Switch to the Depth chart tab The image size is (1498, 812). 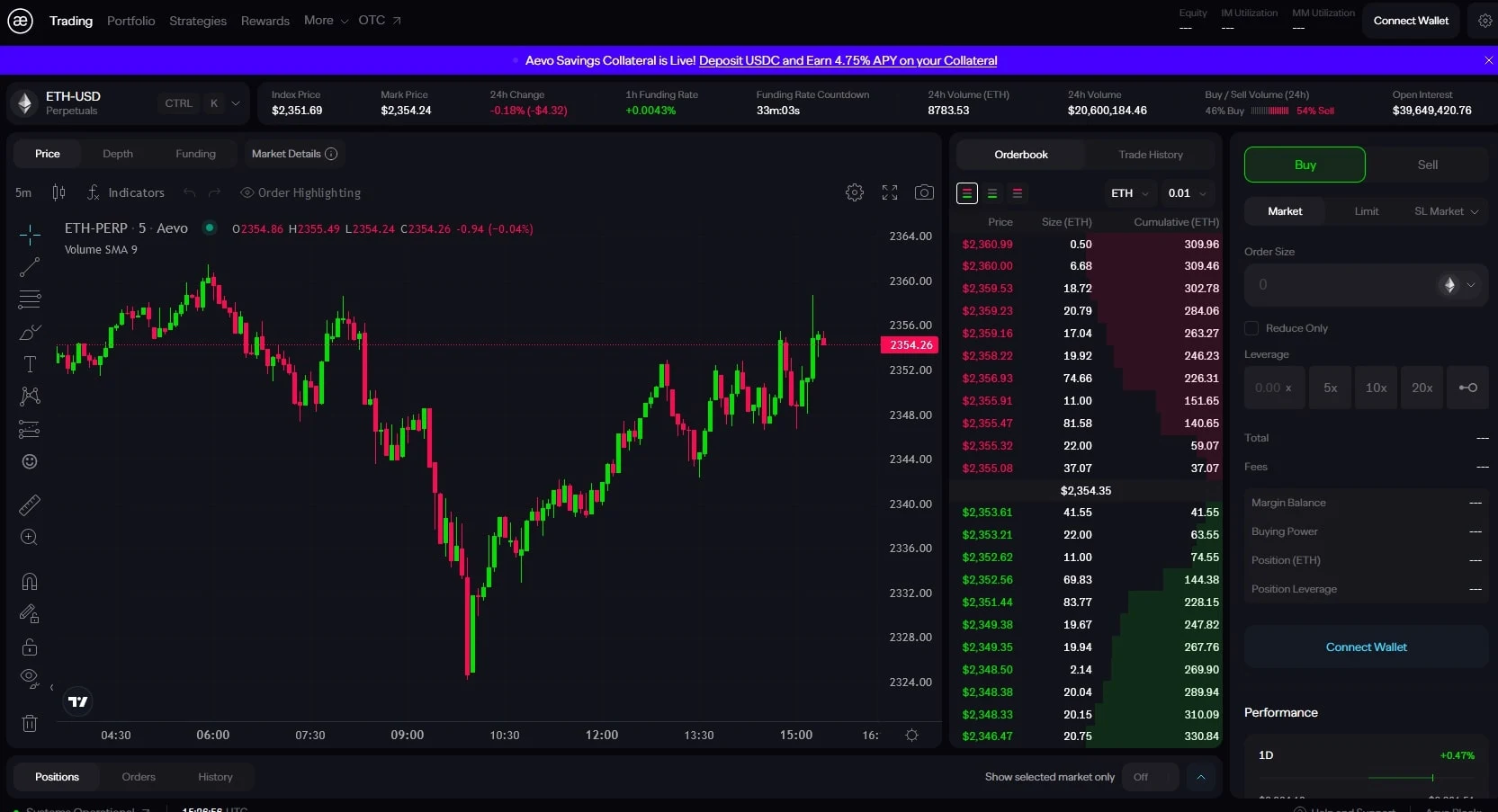click(118, 154)
